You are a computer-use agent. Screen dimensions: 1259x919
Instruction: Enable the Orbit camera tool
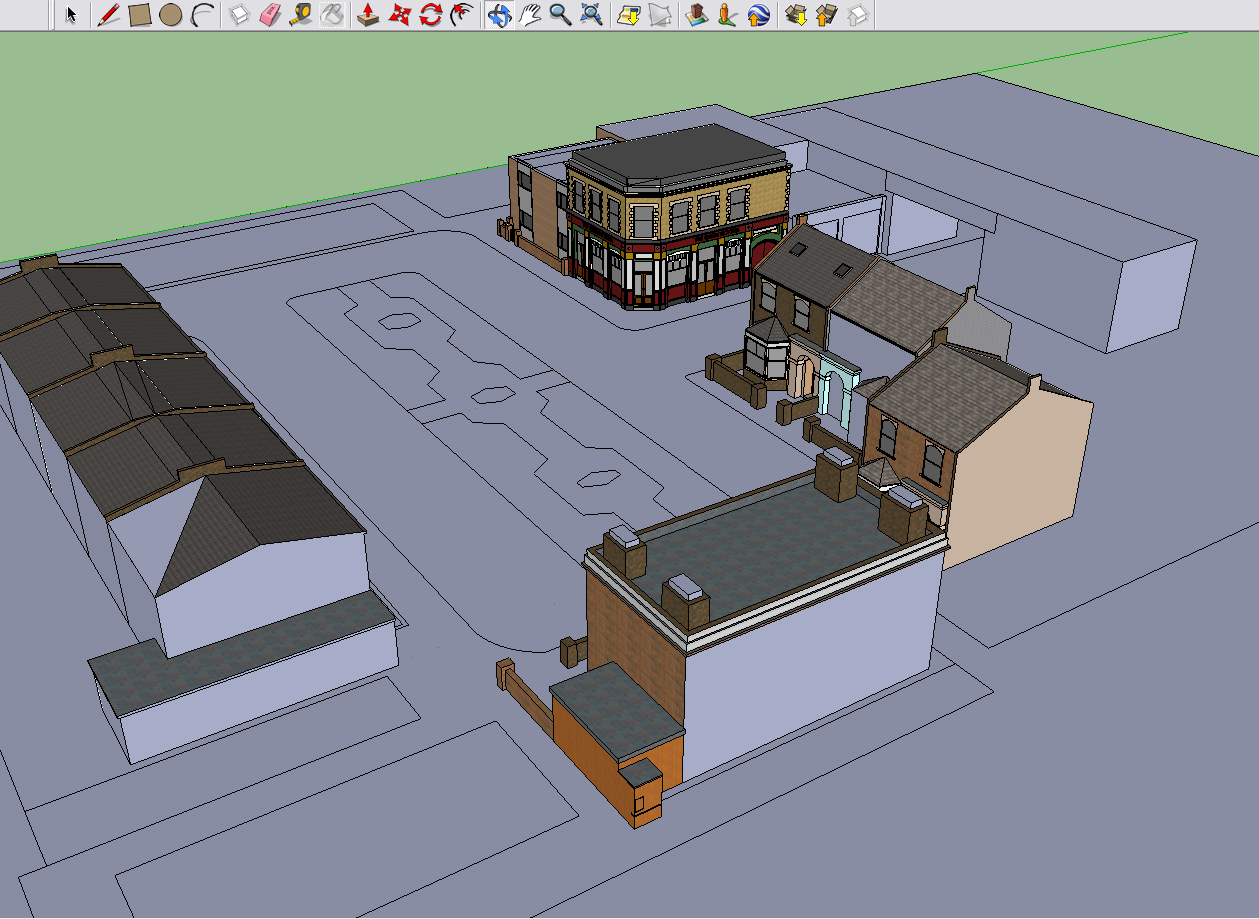499,15
